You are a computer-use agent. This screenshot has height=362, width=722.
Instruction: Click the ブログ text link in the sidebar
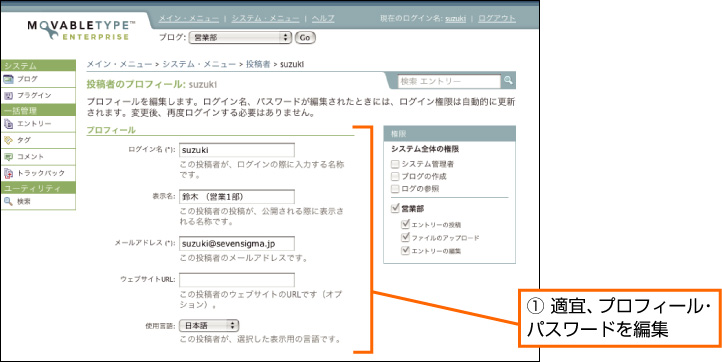(28, 79)
